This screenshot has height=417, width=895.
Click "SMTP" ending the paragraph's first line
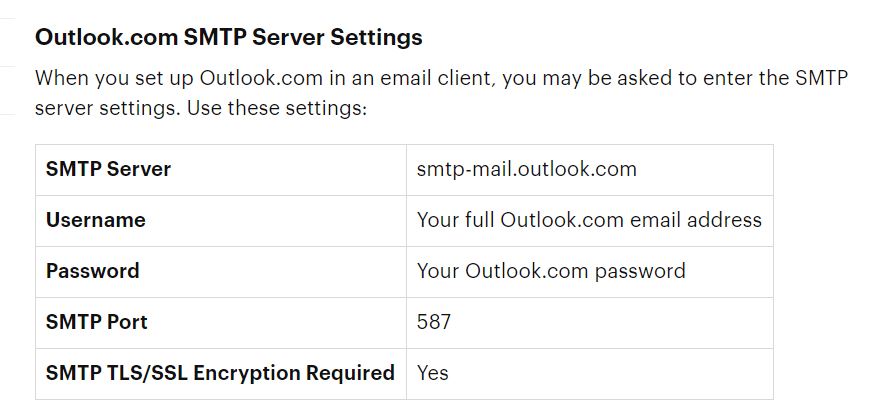[819, 78]
